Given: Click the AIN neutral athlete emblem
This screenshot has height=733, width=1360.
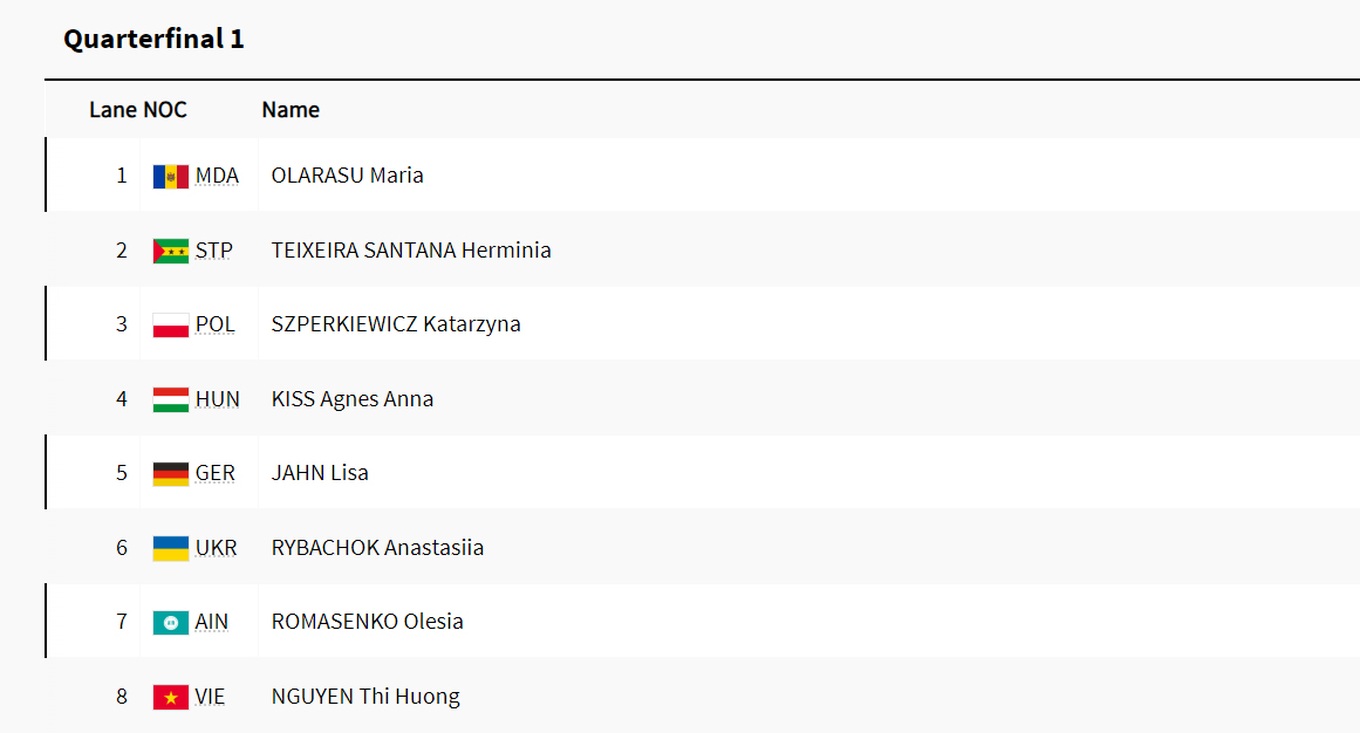Looking at the screenshot, I should (170, 622).
